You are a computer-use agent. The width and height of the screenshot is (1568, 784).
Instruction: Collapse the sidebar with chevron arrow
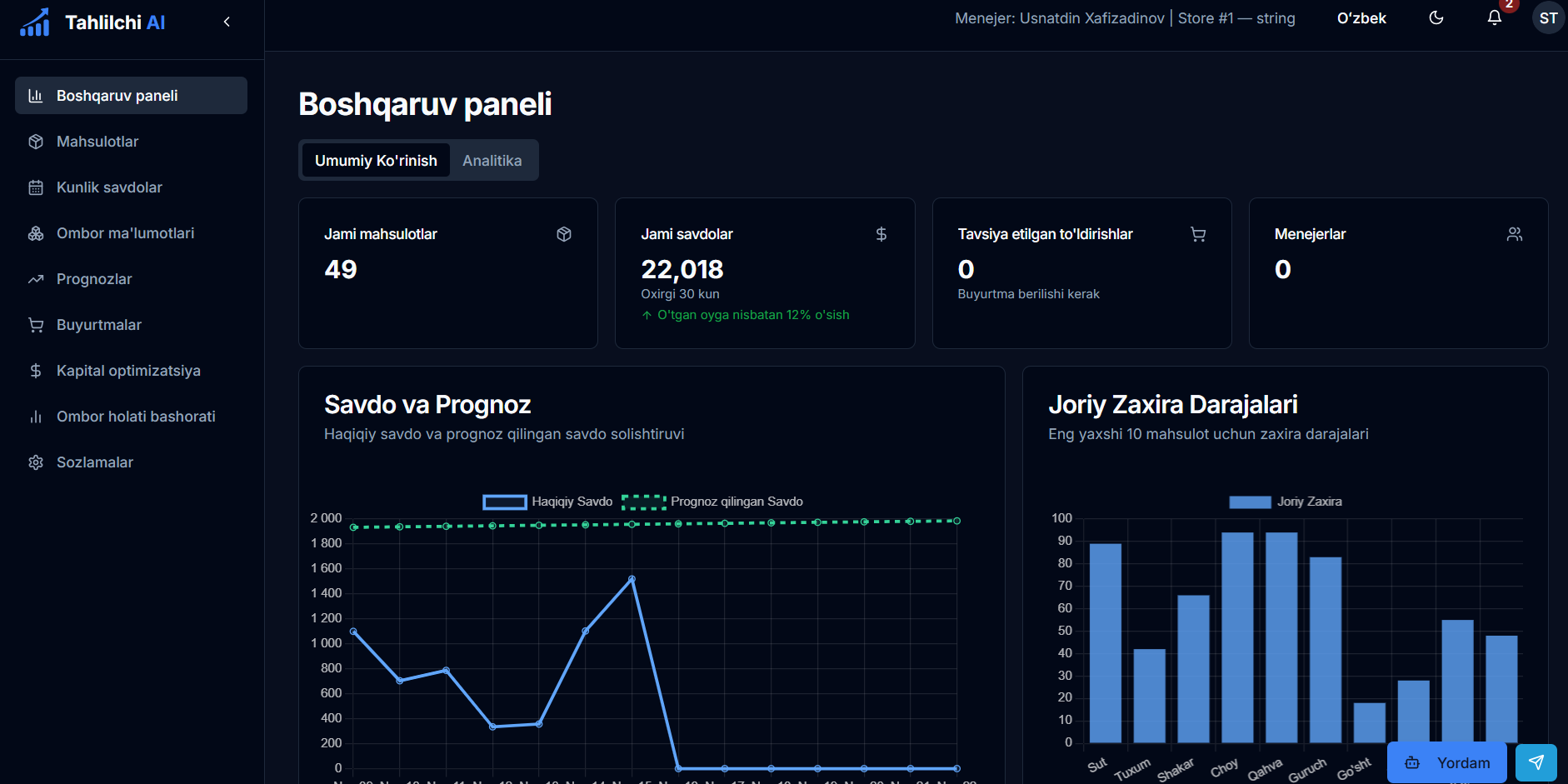point(227,22)
